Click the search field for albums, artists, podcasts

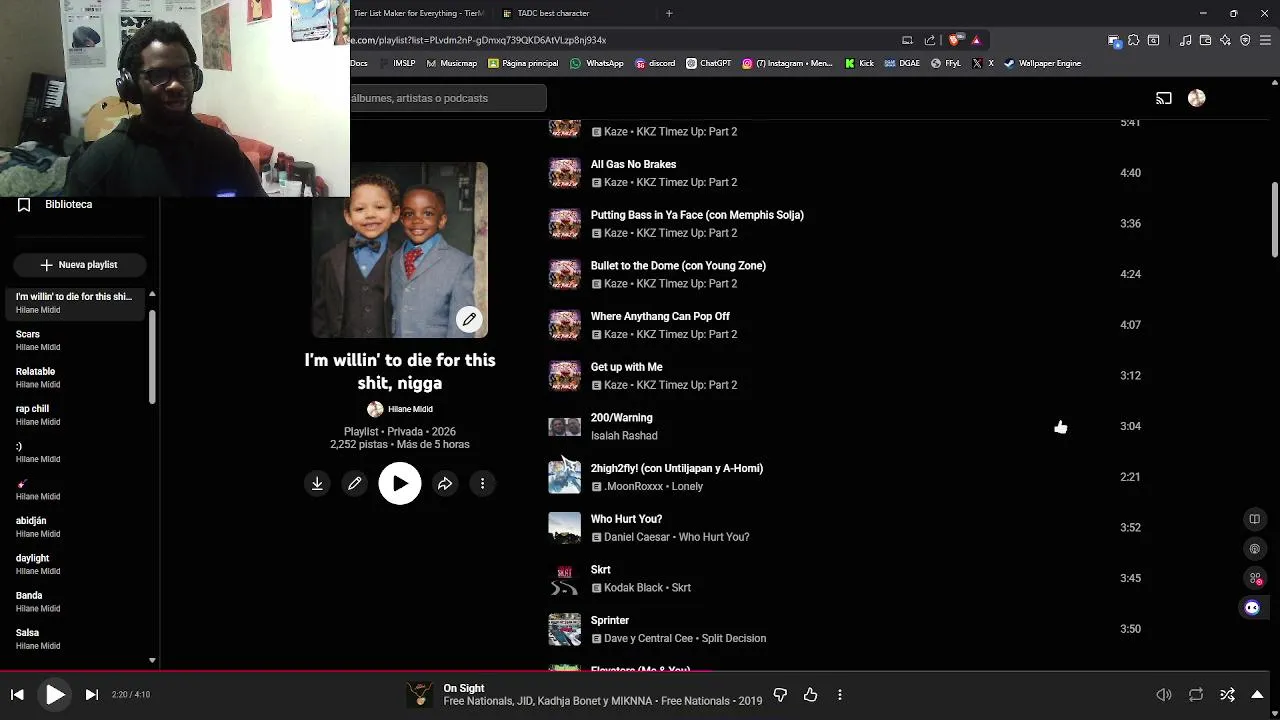pyautogui.click(x=448, y=98)
